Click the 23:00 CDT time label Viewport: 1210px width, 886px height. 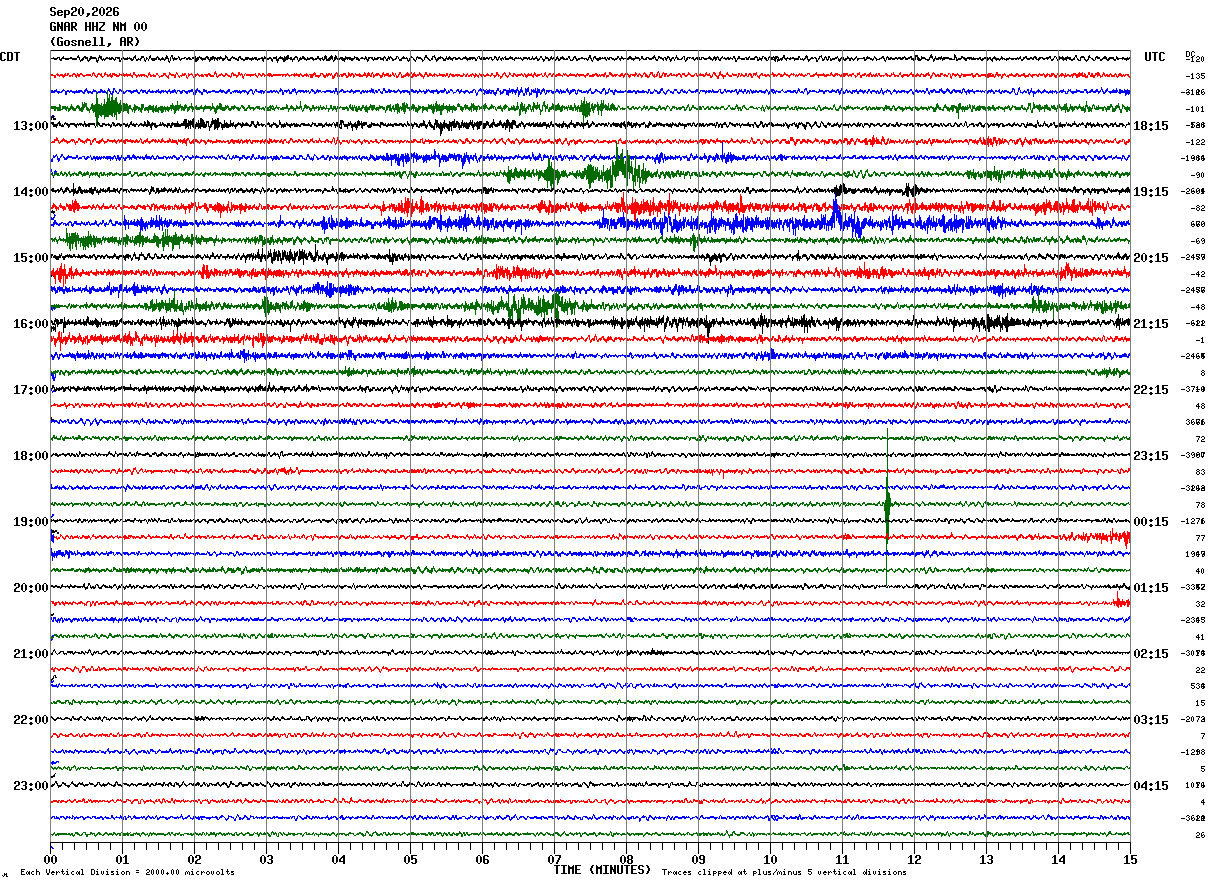coord(31,786)
